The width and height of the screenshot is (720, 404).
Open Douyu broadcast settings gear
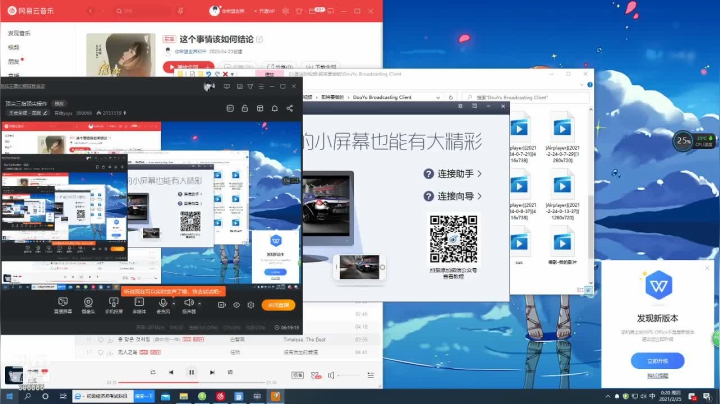[251, 305]
